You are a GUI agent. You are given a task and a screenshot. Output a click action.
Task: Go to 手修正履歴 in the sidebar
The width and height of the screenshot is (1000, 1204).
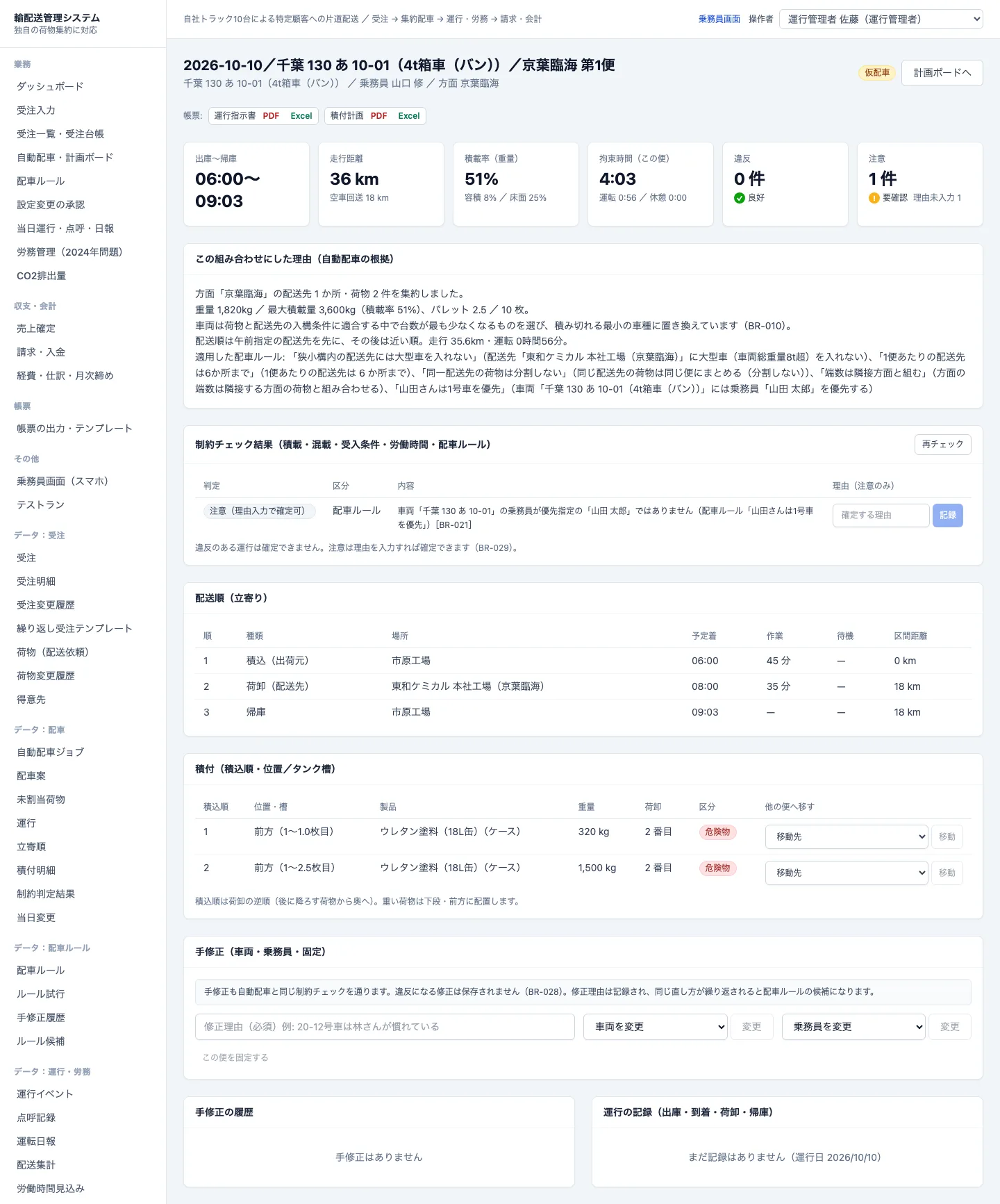(41, 1017)
